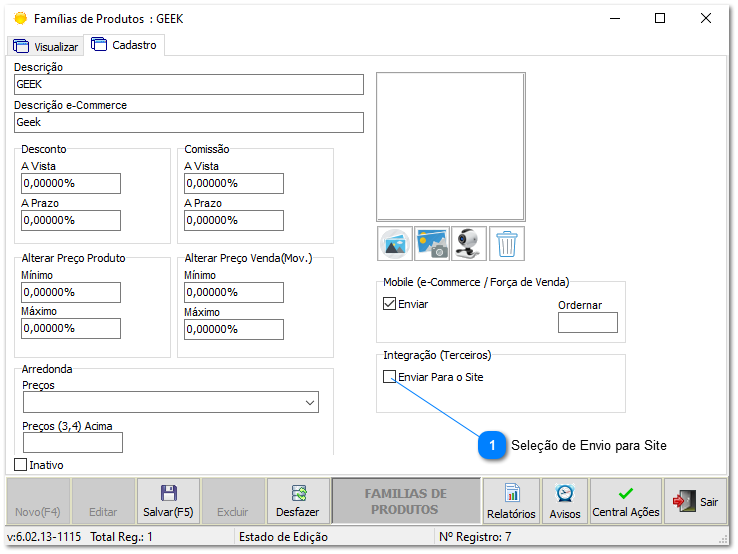Click the Ordernar input field
This screenshot has width=738, height=554.
coord(587,322)
